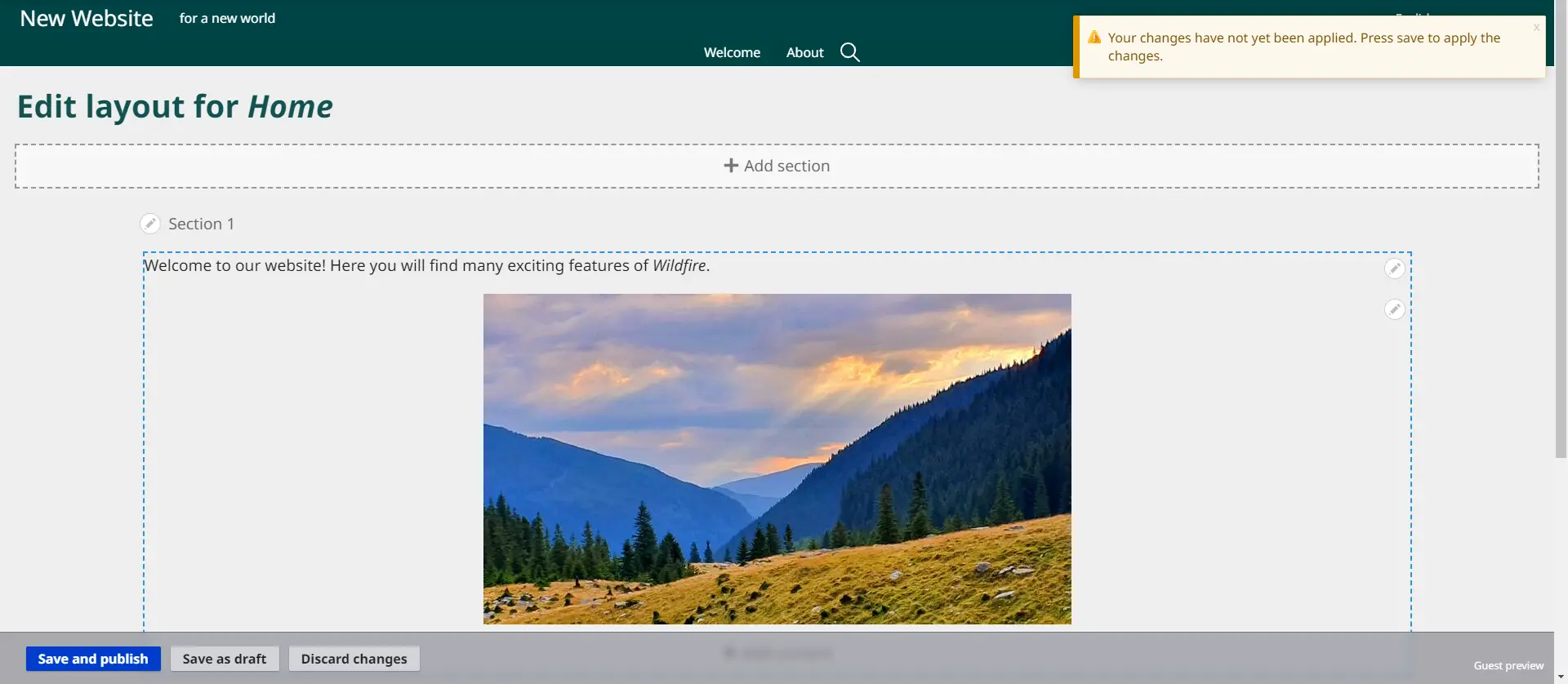The width and height of the screenshot is (1568, 684).
Task: Open the About menu item
Action: [x=804, y=52]
